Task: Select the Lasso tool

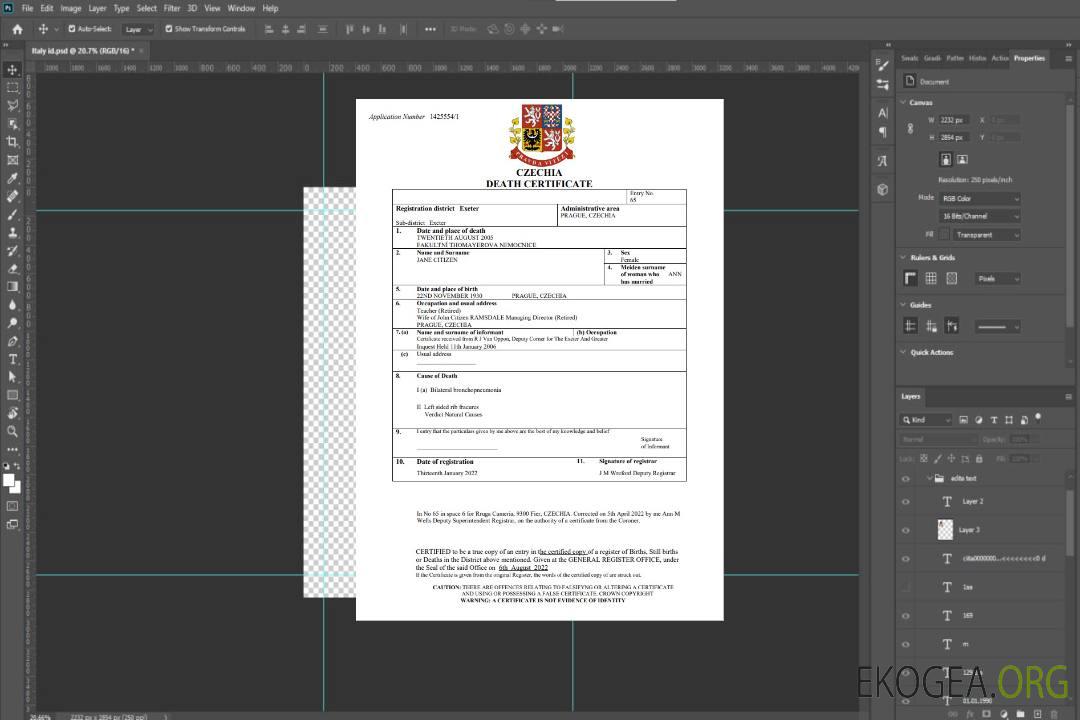Action: pyautogui.click(x=12, y=105)
